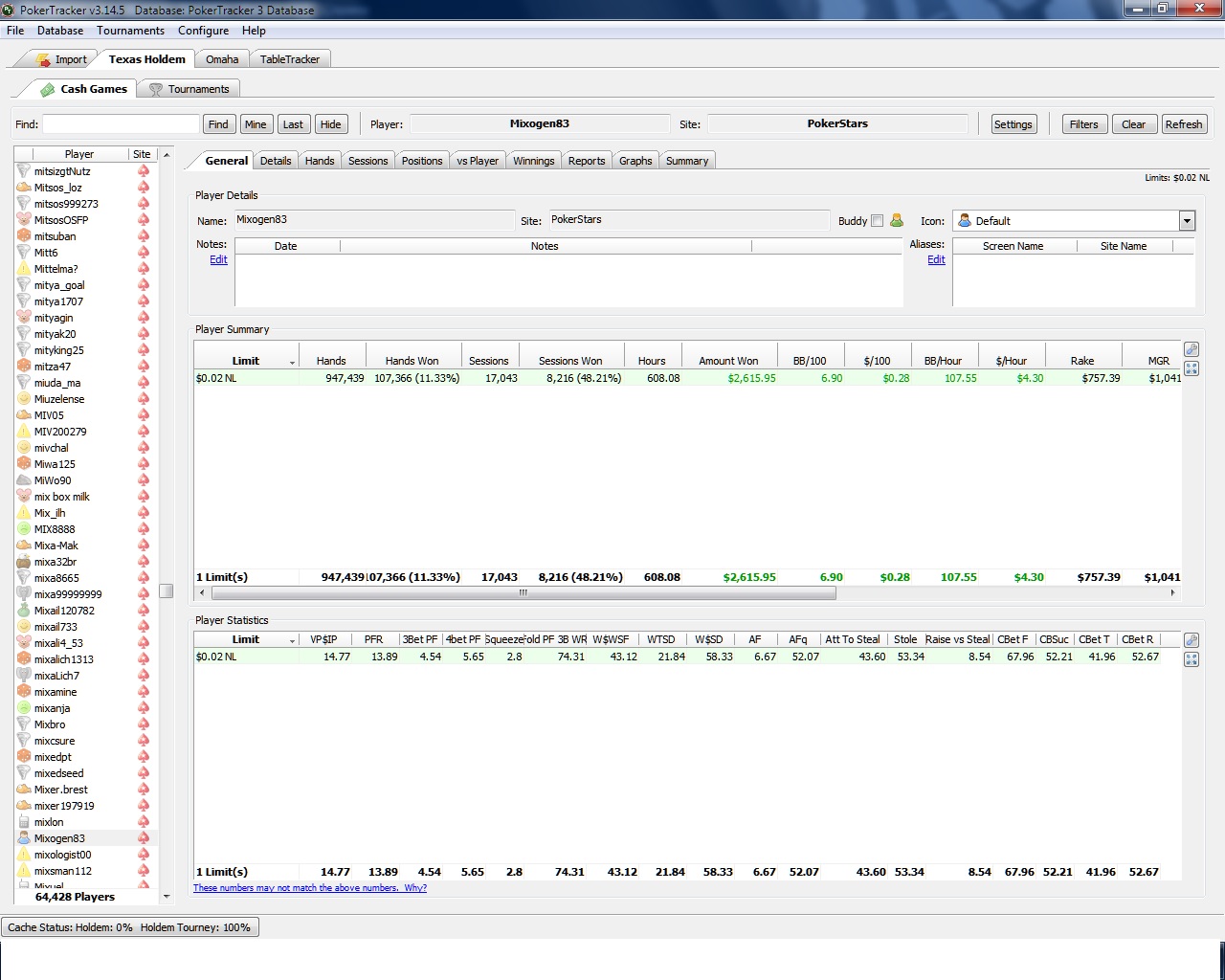
Task: Click the Clear button
Action: coord(1133,124)
